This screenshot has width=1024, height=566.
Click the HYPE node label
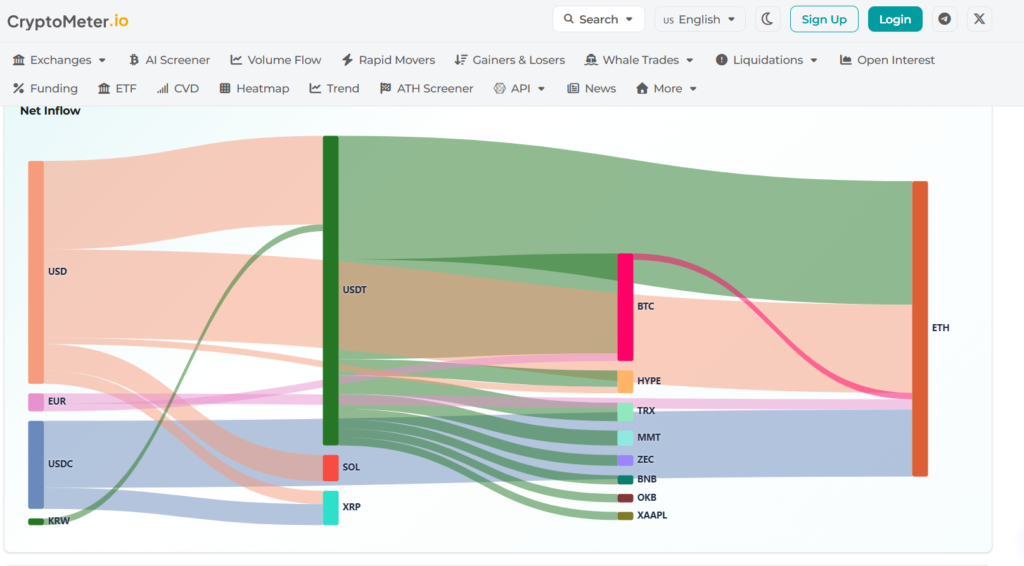coord(649,381)
